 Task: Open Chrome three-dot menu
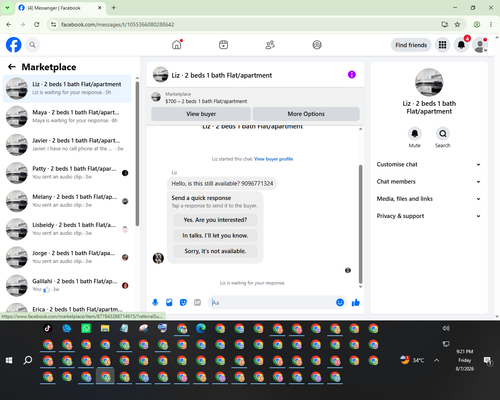tap(491, 24)
